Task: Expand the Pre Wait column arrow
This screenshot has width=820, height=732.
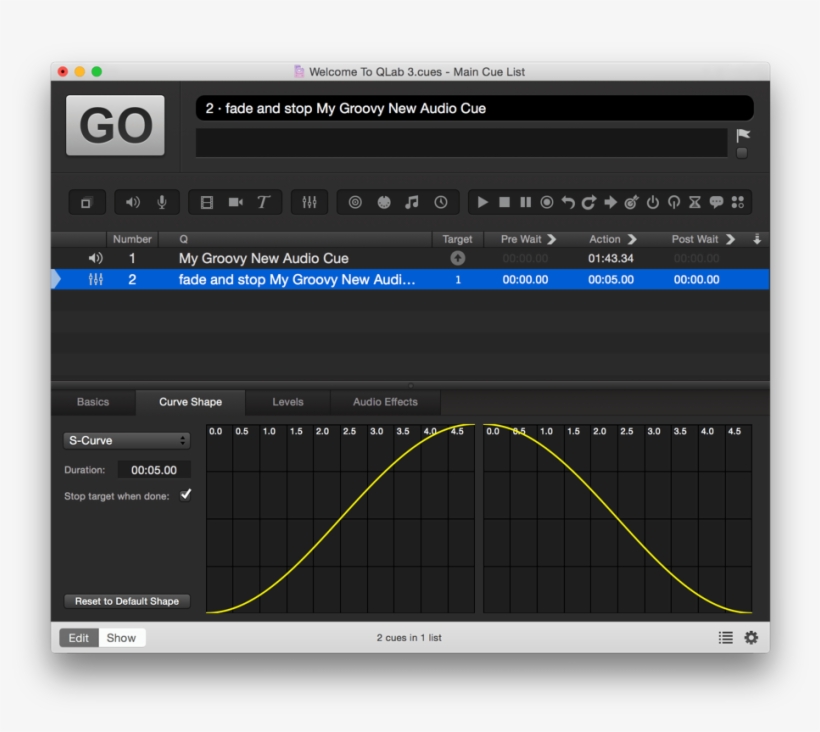Action: click(x=551, y=240)
